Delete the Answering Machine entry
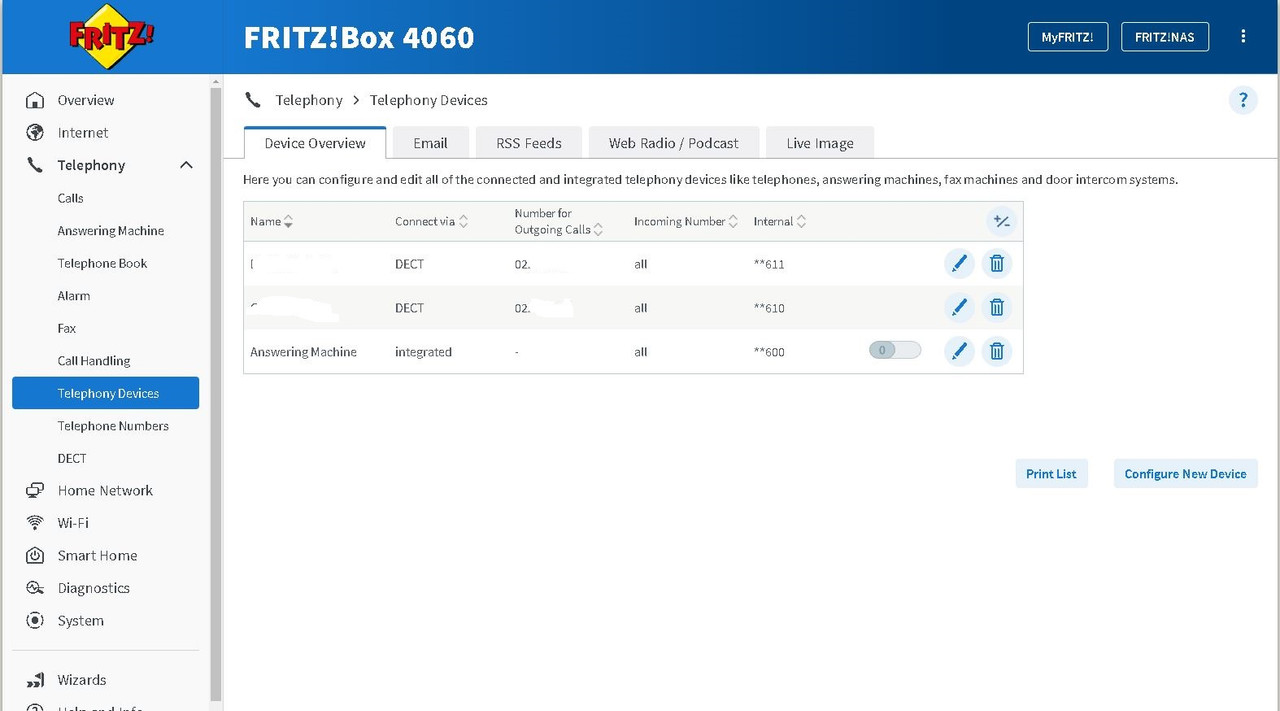1280x711 pixels. tap(997, 351)
